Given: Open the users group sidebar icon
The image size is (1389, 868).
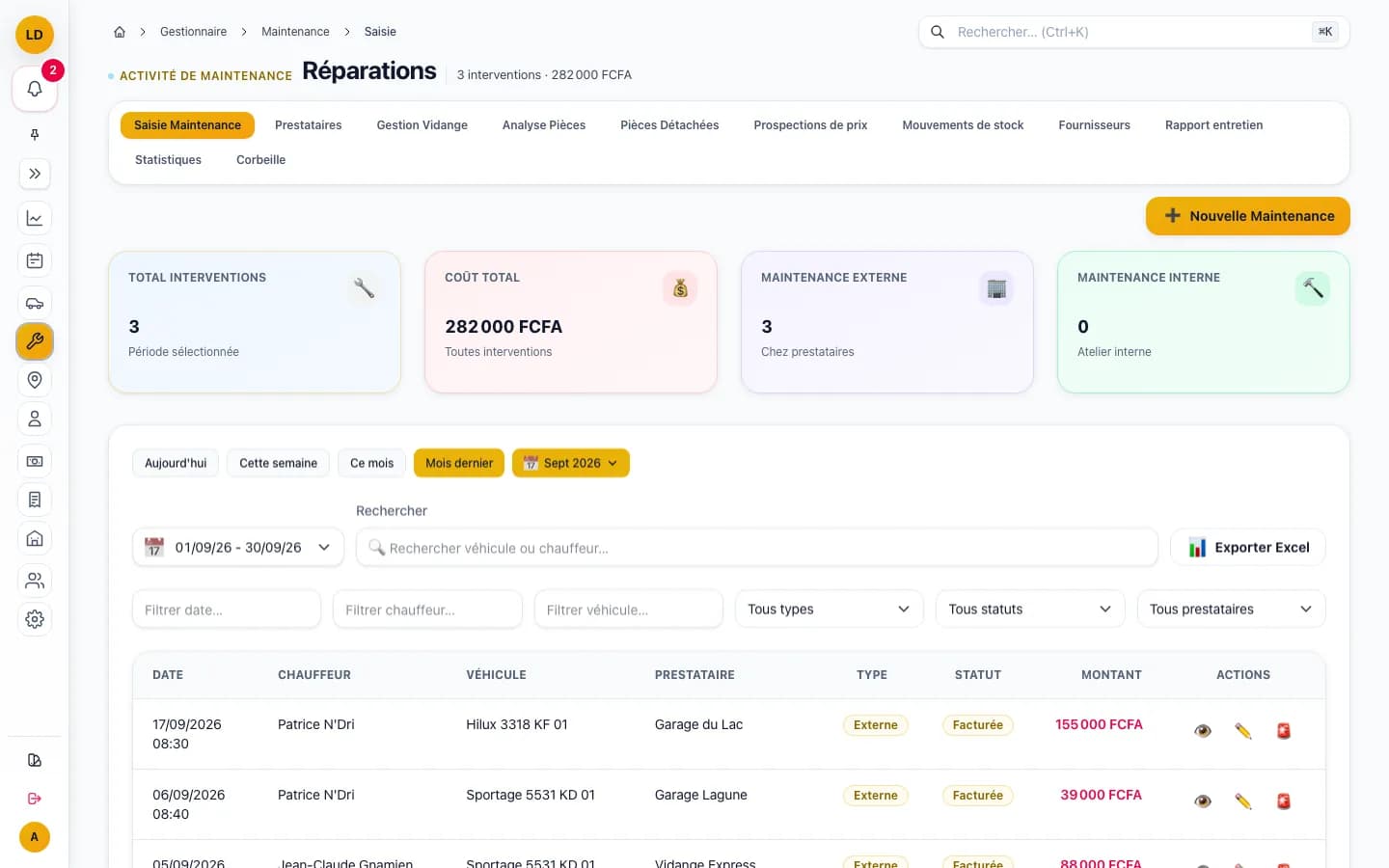Looking at the screenshot, I should (x=35, y=581).
